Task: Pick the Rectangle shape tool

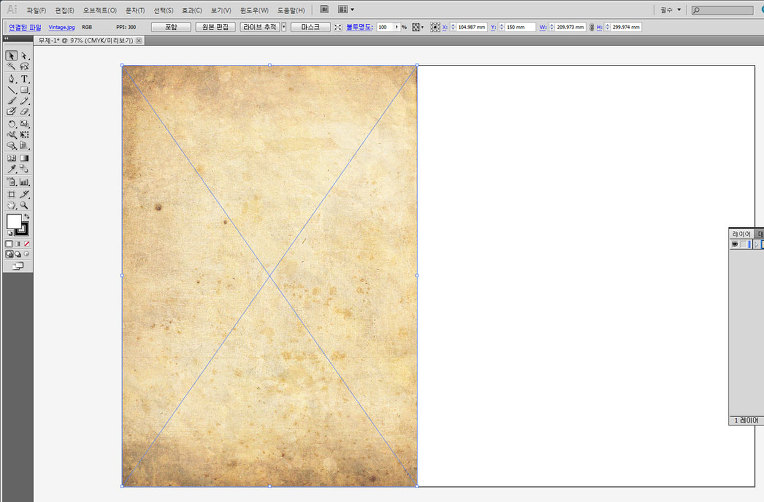Action: tap(25, 90)
